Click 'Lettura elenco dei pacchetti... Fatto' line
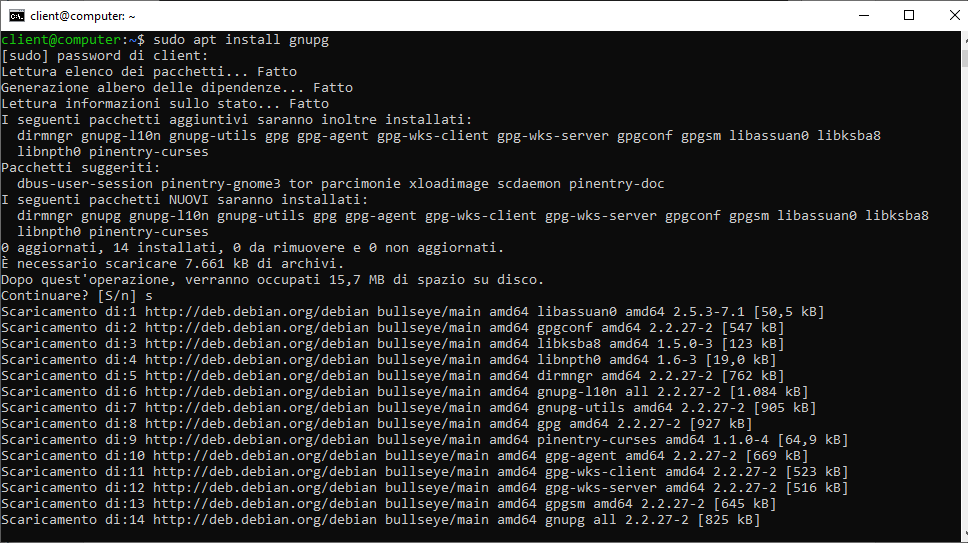This screenshot has height=543, width=968. coord(149,72)
